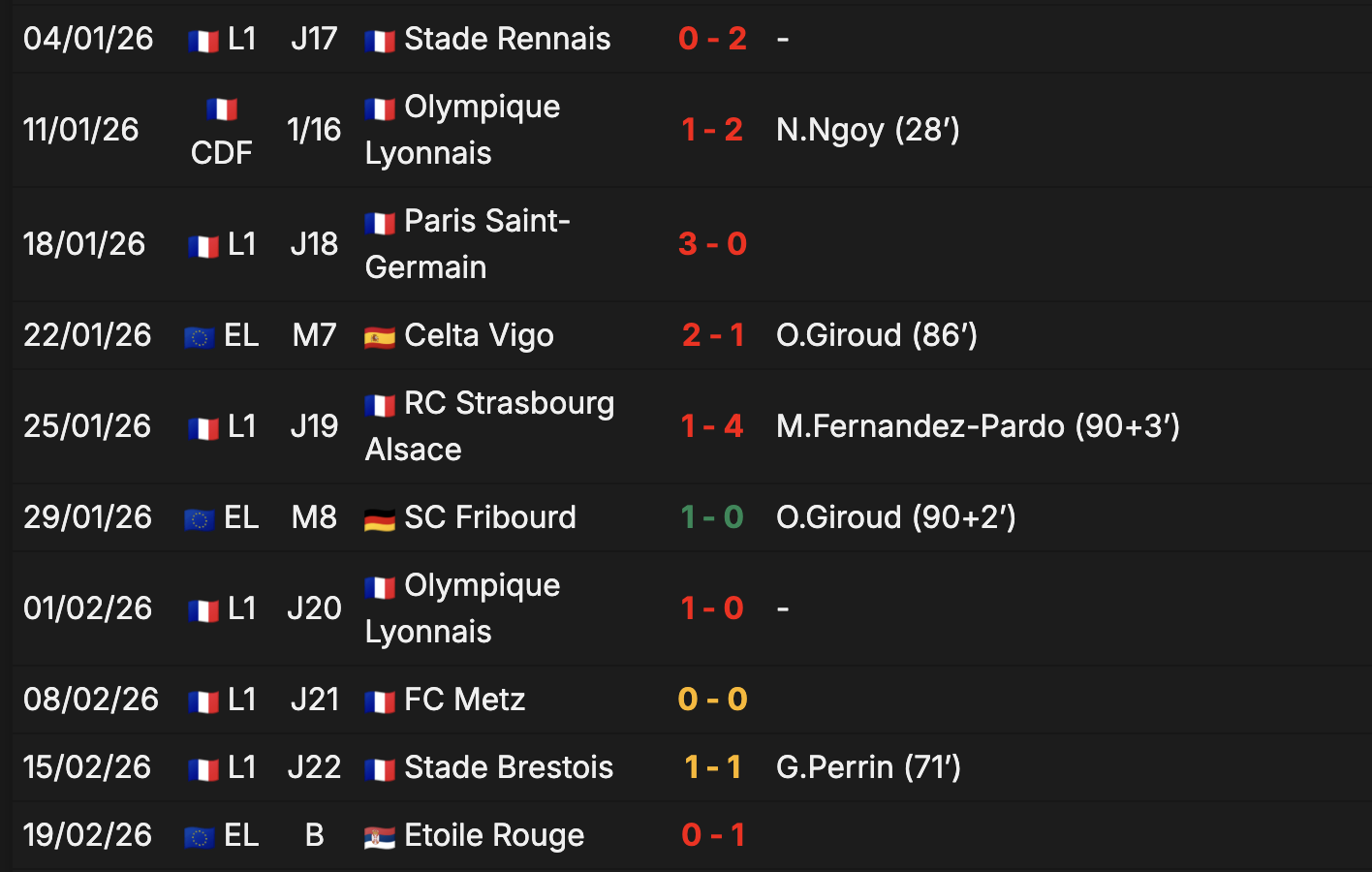Open the Celta Vigo team link

(479, 335)
